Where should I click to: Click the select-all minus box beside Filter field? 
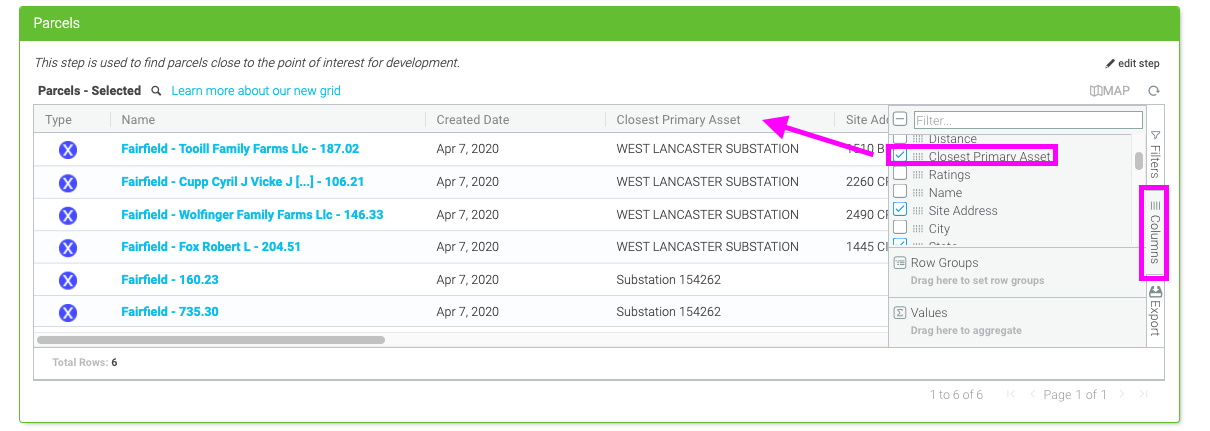point(900,119)
